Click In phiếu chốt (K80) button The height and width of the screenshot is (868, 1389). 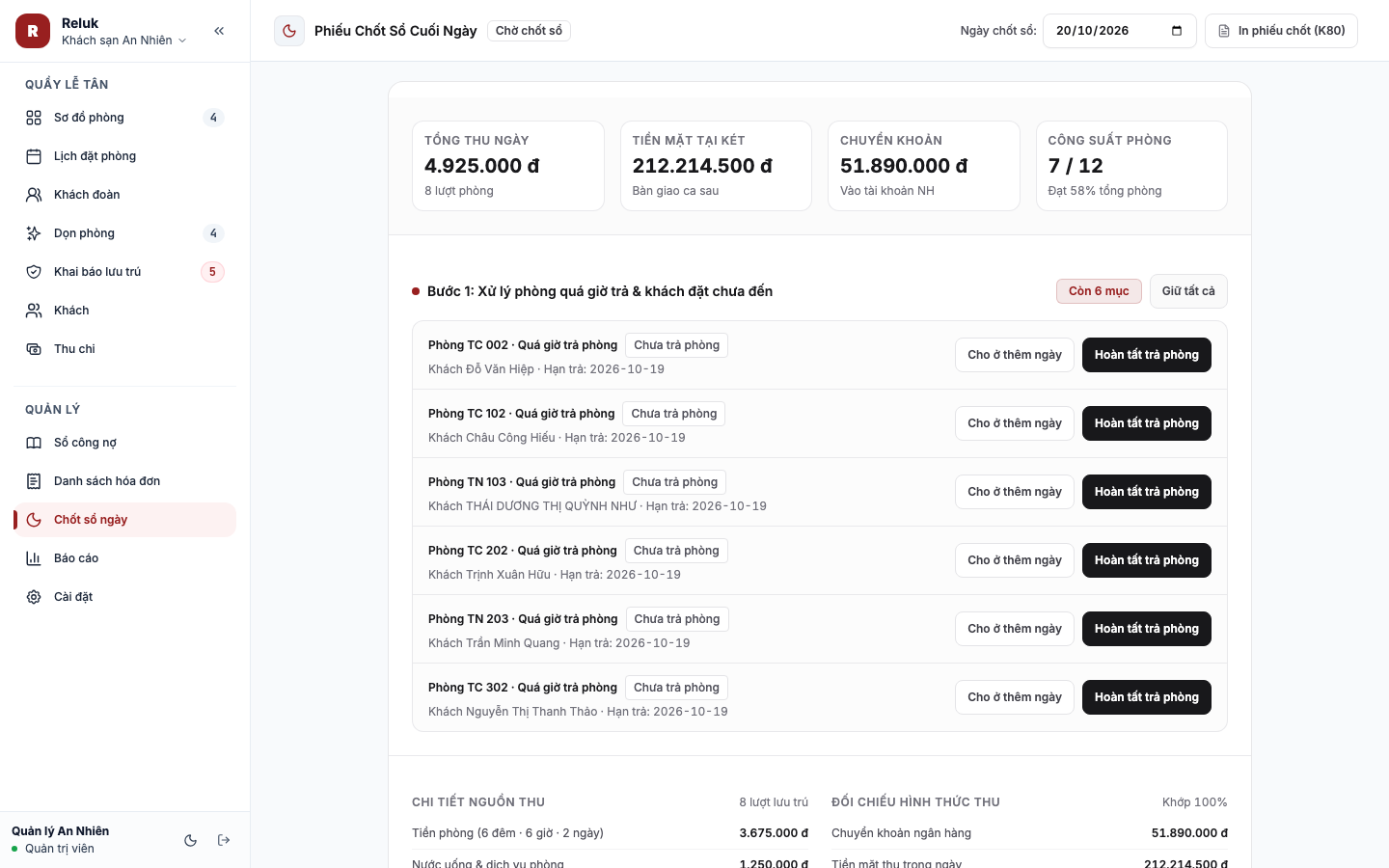(x=1281, y=31)
